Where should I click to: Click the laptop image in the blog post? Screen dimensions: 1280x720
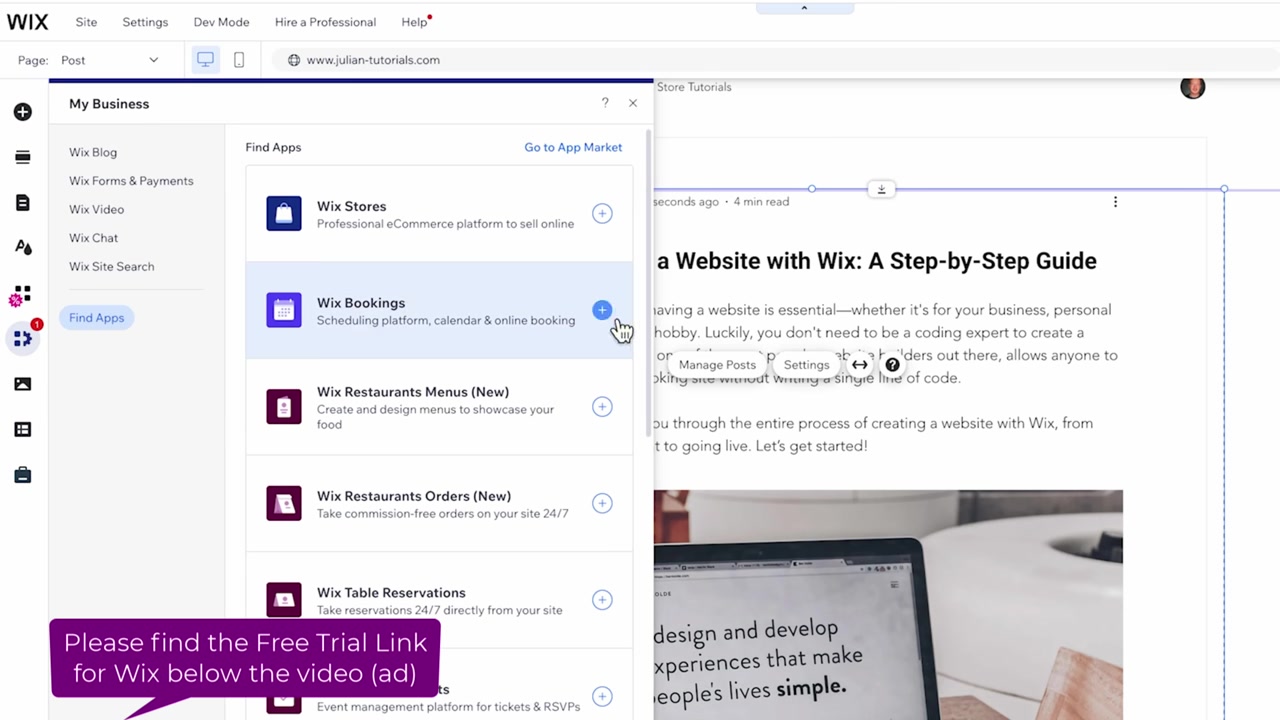point(888,604)
